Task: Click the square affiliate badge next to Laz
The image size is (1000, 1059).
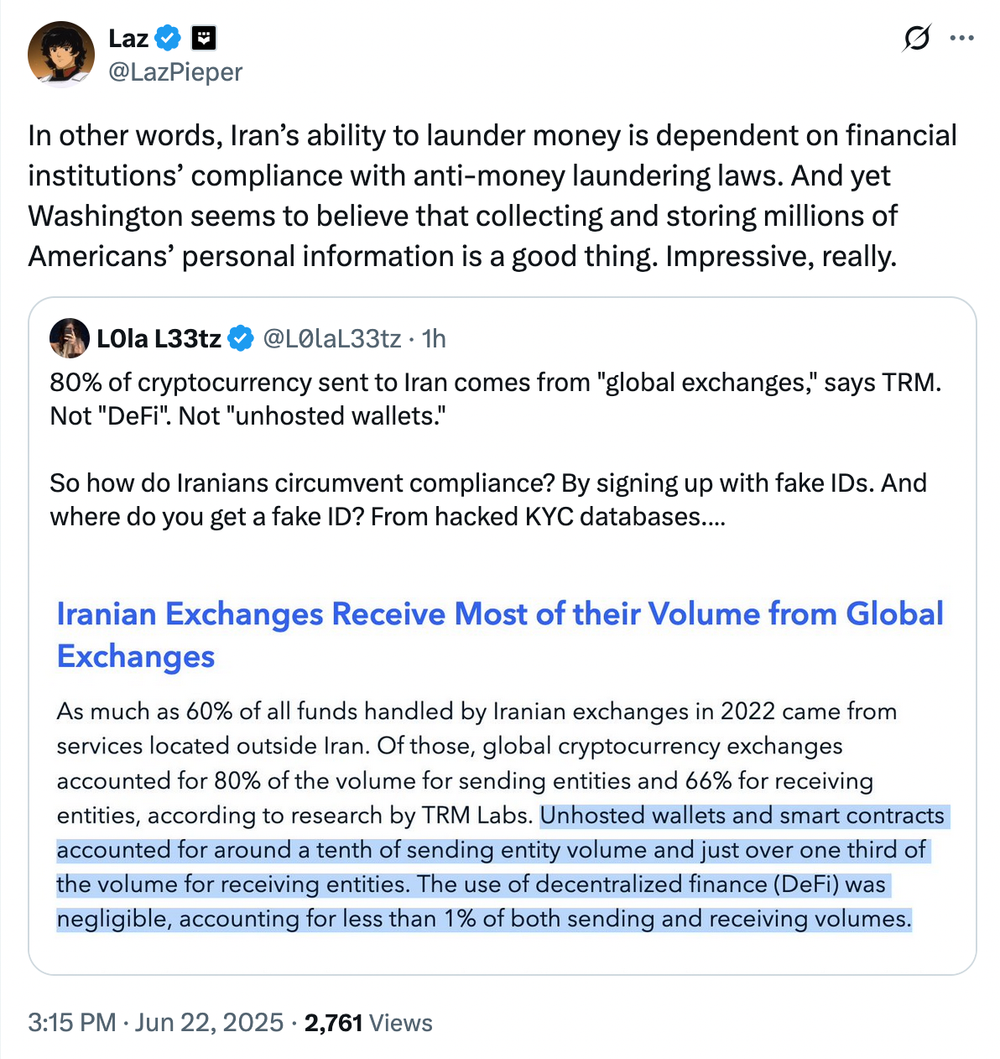Action: pyautogui.click(x=205, y=40)
